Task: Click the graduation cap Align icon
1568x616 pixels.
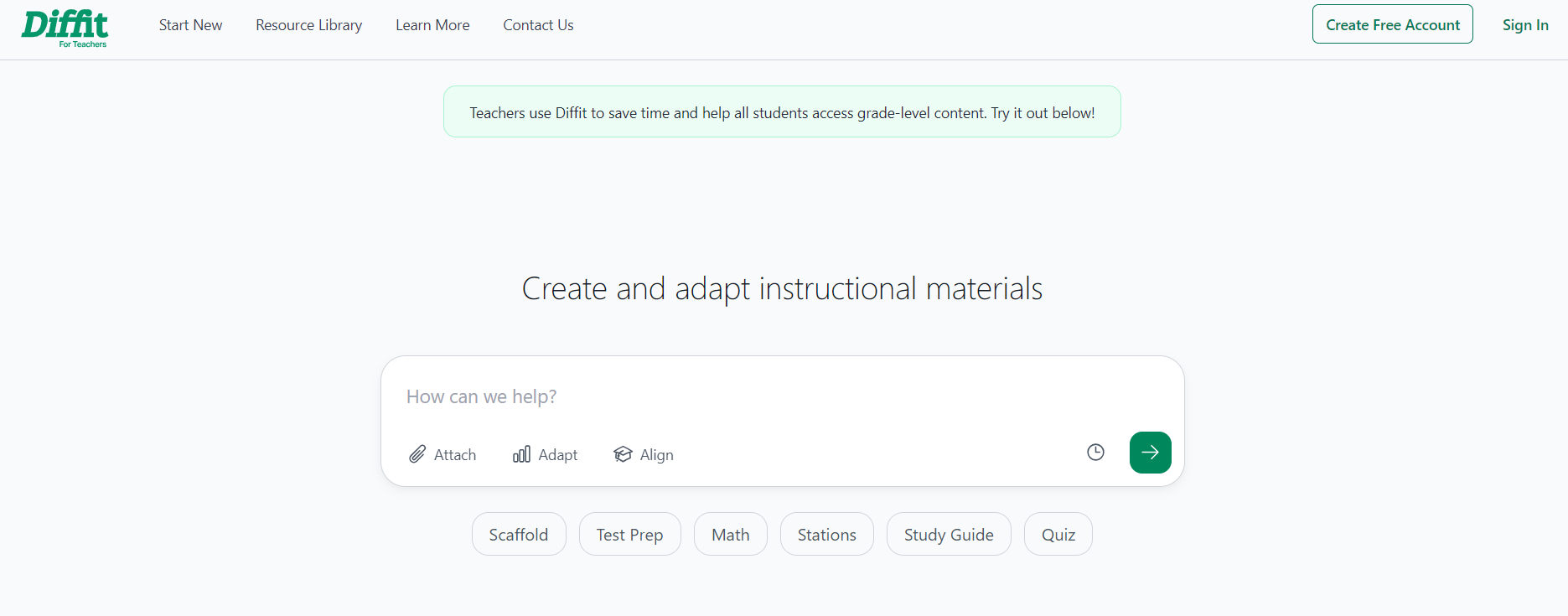Action: (x=623, y=454)
